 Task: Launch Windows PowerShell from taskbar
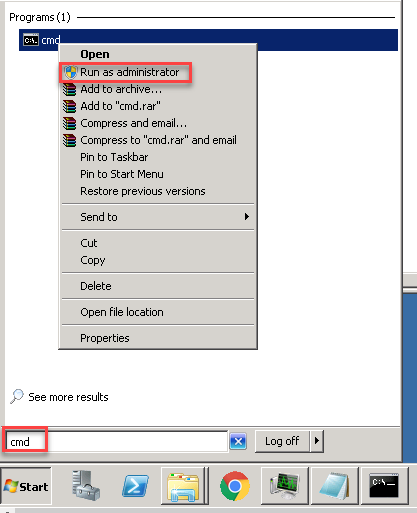pos(135,486)
